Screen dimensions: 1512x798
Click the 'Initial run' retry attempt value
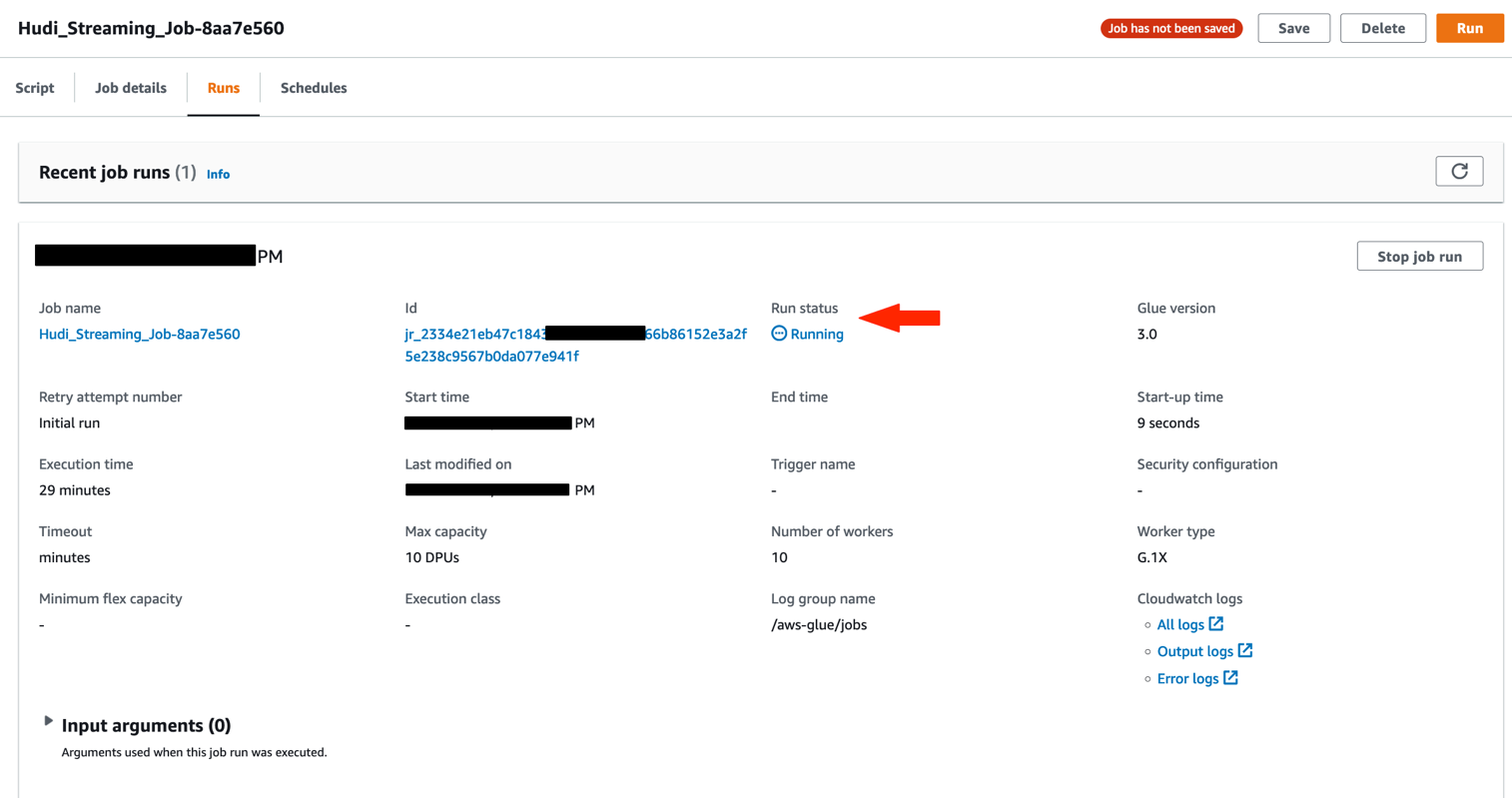70,423
